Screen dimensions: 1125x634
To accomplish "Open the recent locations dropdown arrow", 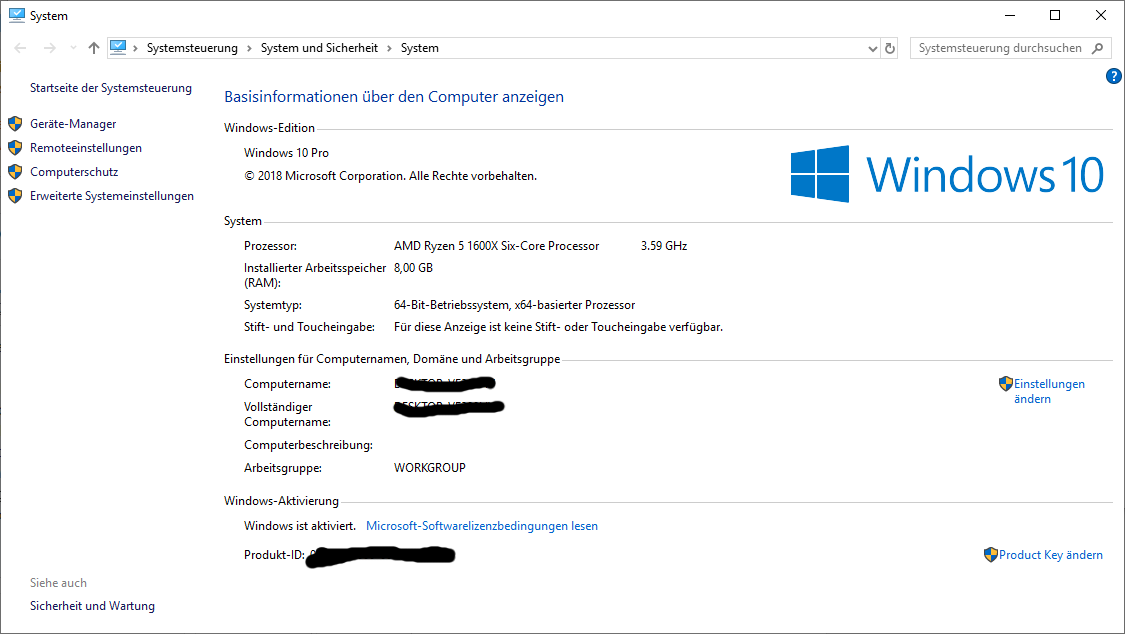I will click(x=72, y=48).
